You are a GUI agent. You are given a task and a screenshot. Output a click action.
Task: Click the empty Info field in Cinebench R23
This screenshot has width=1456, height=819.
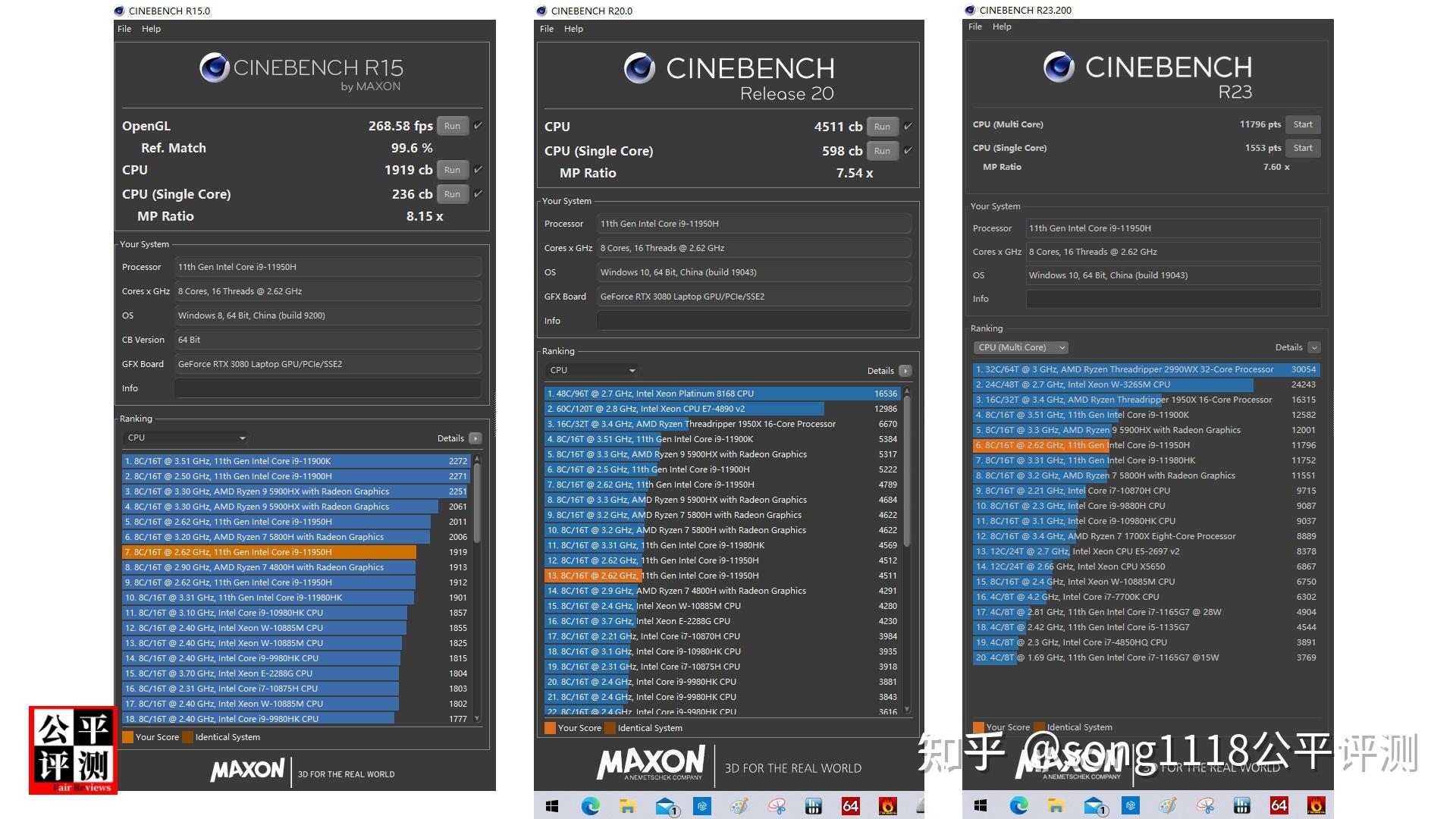point(1173,299)
